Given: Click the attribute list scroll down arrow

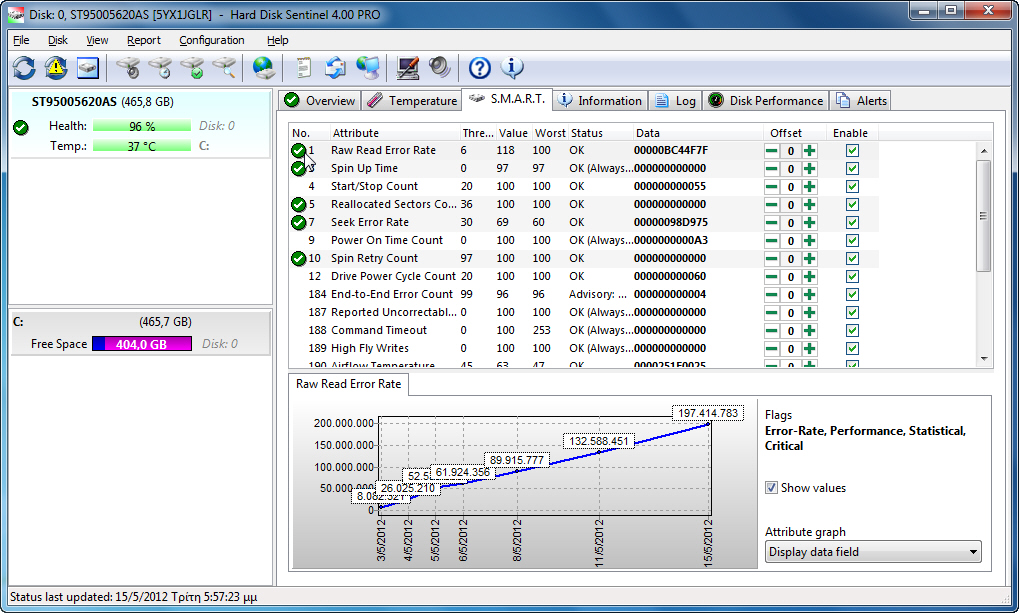Looking at the screenshot, I should [984, 358].
